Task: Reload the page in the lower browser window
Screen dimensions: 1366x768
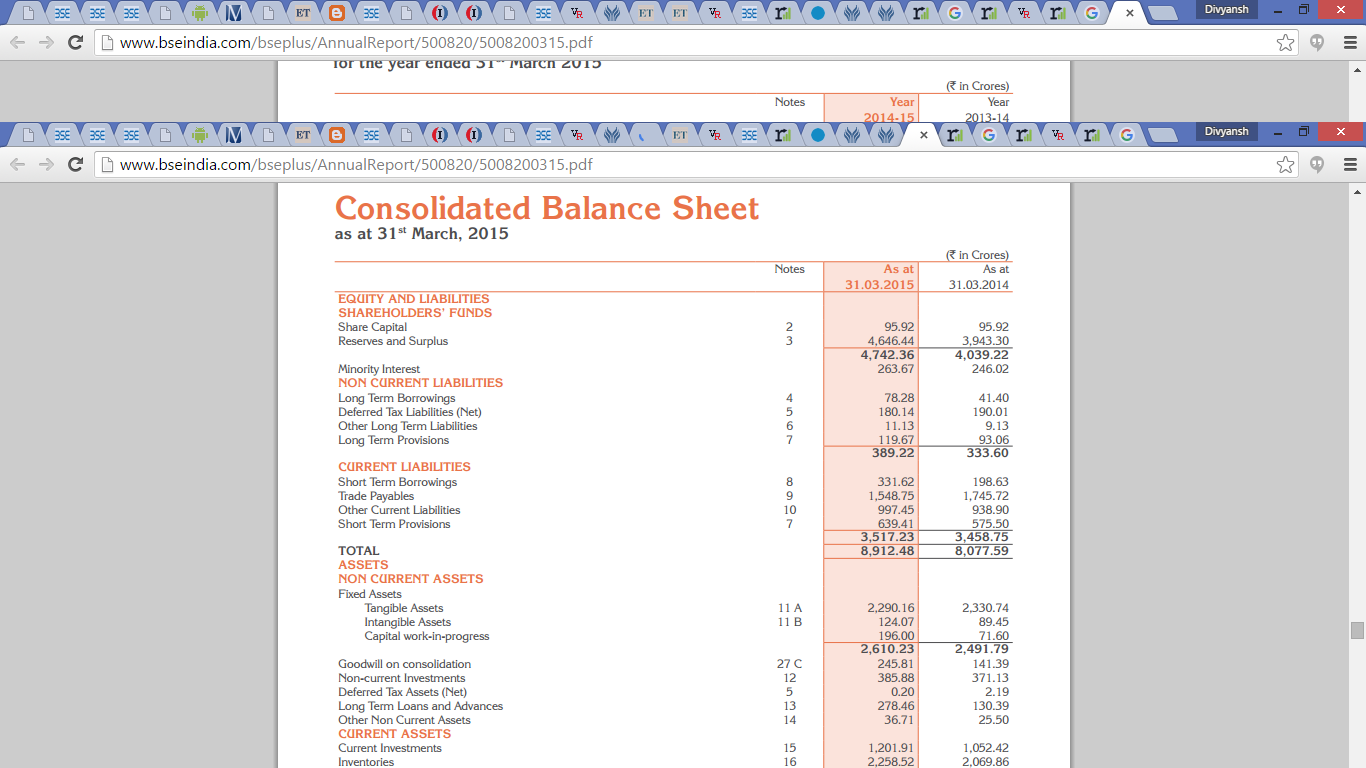Action: [x=75, y=164]
